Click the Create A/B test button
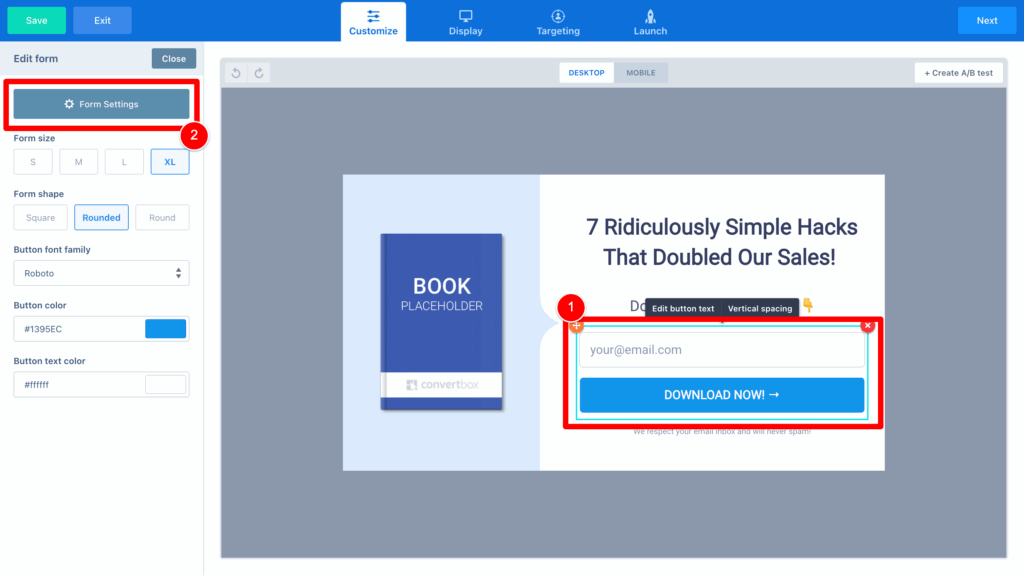This screenshot has width=1024, height=576. [958, 73]
